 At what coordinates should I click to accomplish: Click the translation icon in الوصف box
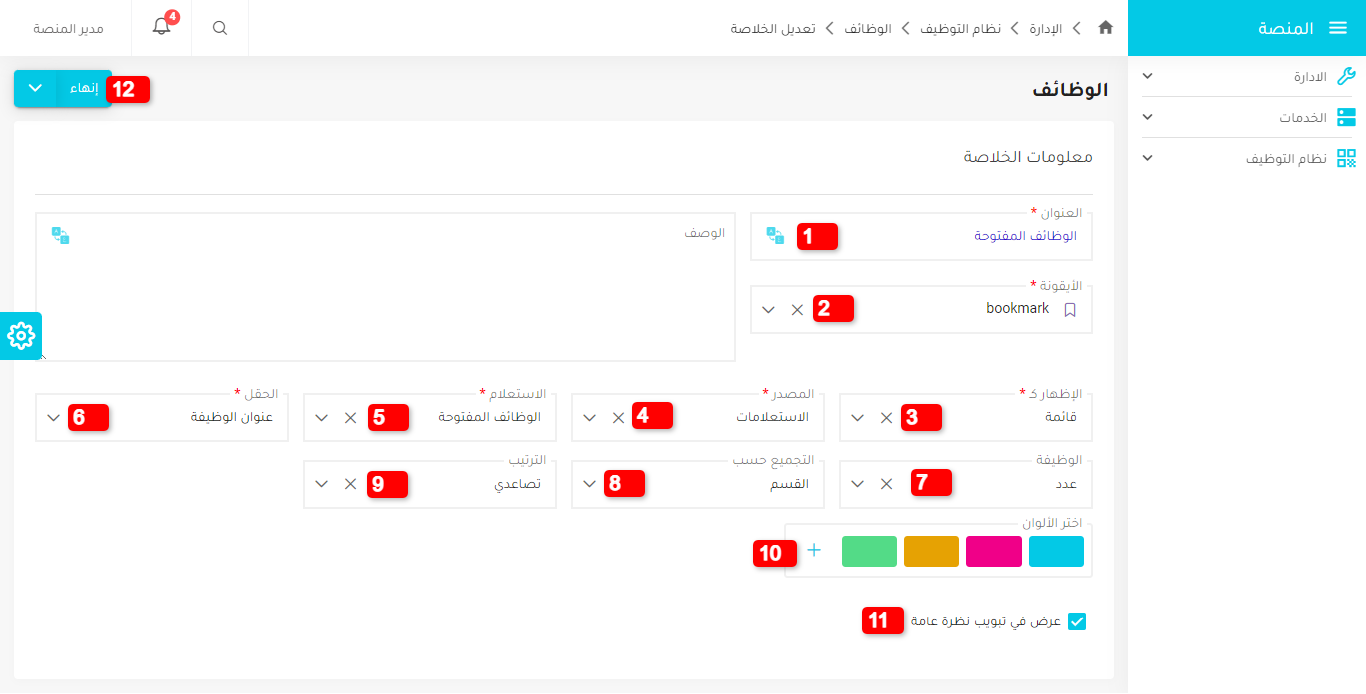(x=60, y=235)
